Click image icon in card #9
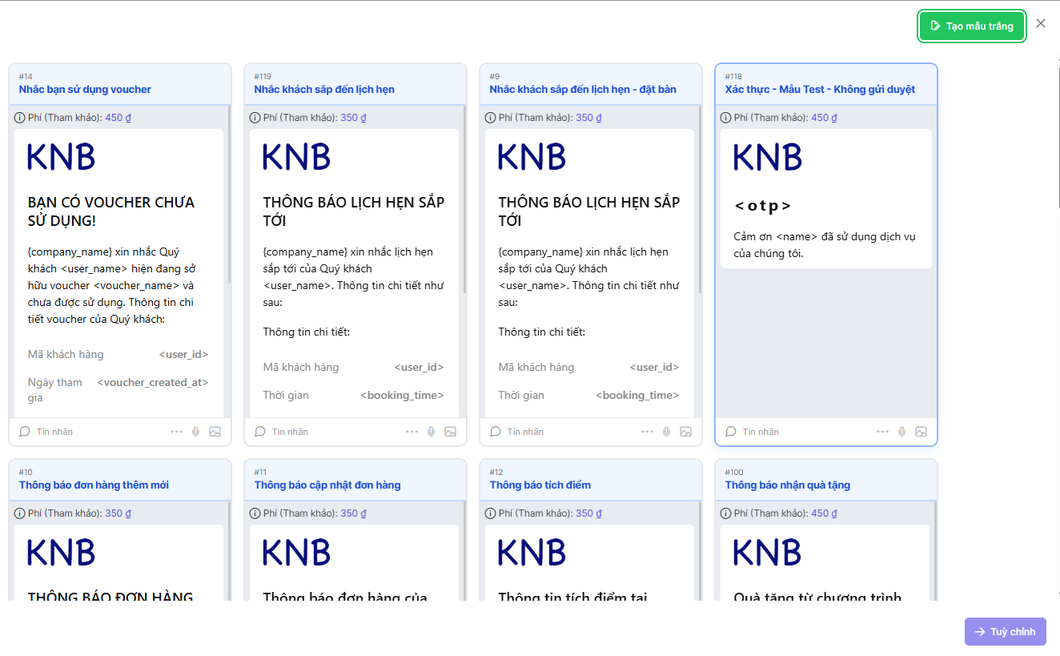Image resolution: width=1060 pixels, height=656 pixels. pyautogui.click(x=685, y=431)
